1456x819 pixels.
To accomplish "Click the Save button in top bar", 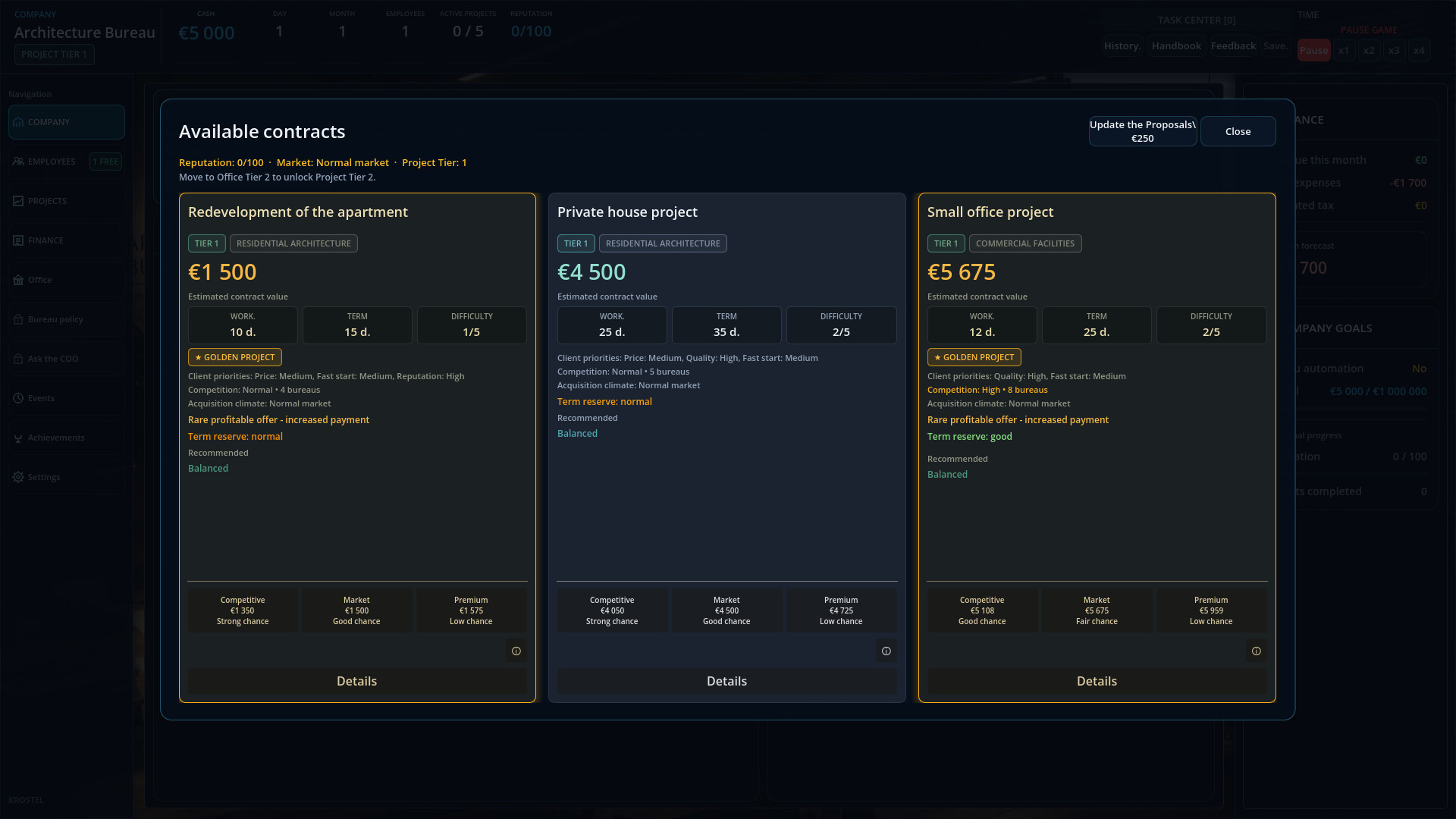I will pyautogui.click(x=1276, y=45).
